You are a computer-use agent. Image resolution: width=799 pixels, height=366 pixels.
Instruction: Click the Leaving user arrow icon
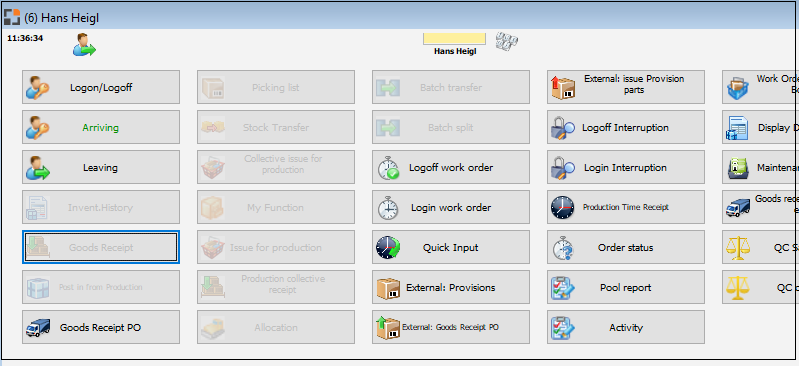click(x=38, y=168)
